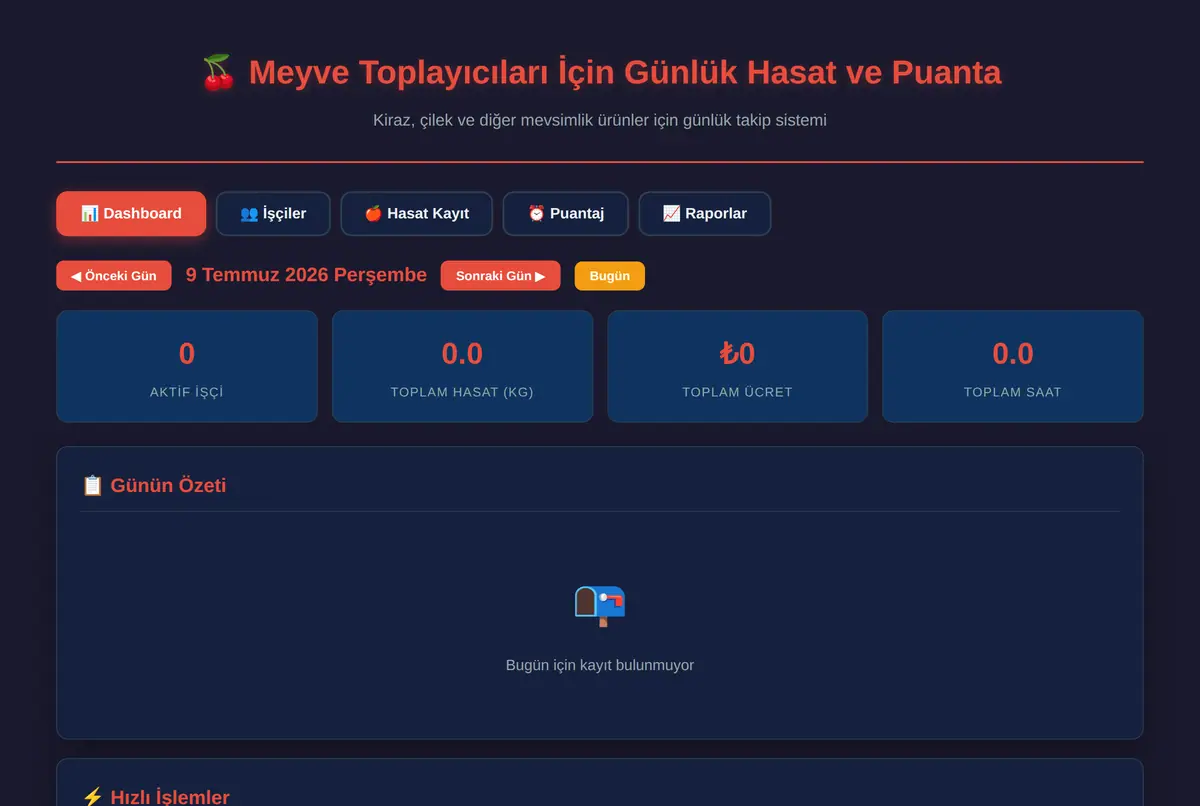This screenshot has height=806, width=1200.
Task: Click the Aktif İşçi stat card
Action: point(187,366)
